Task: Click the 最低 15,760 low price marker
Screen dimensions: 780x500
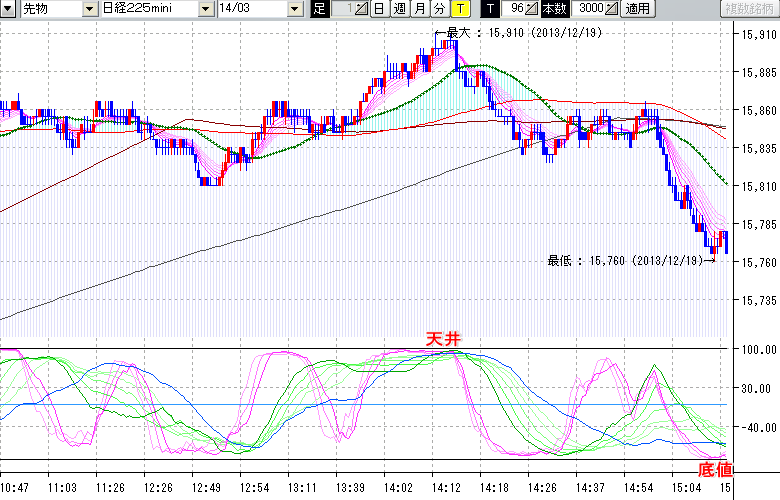Action: (627, 261)
